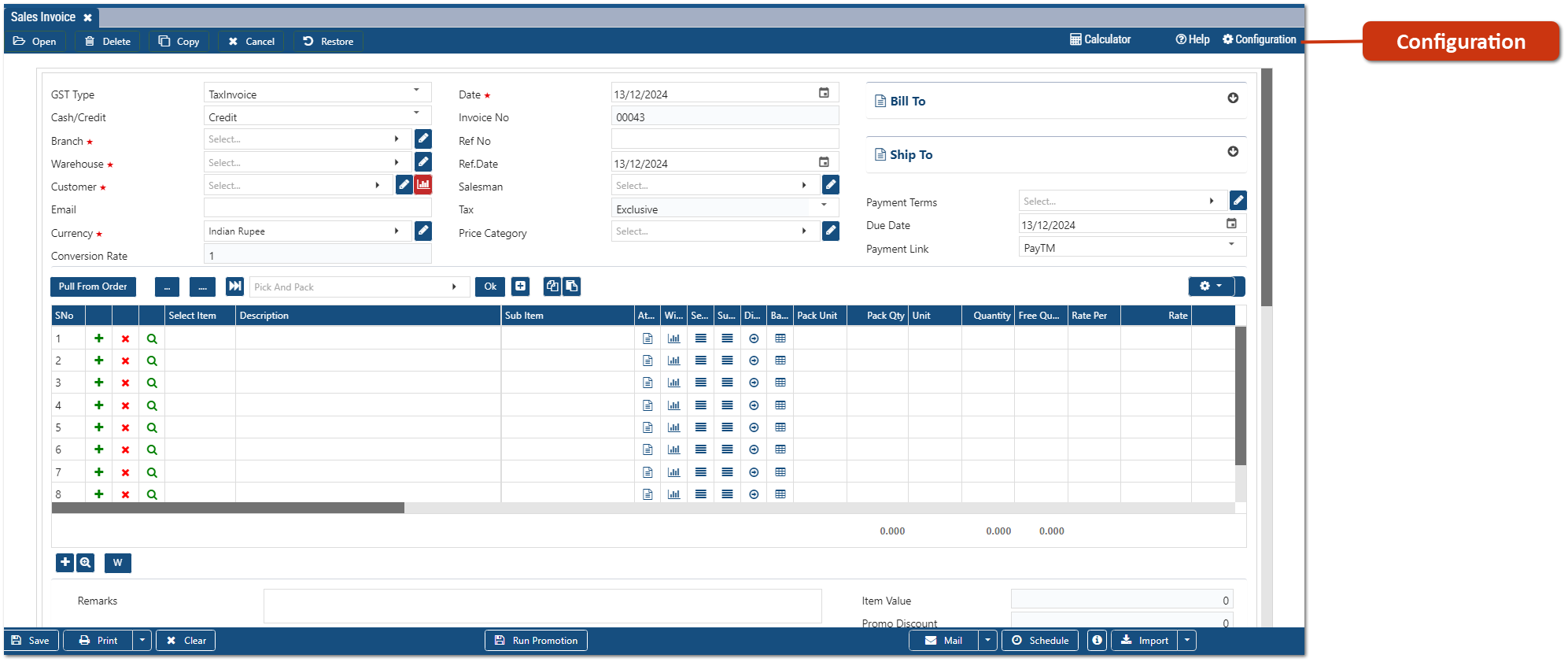This screenshot has width=1568, height=662.
Task: Click the W button below the grid
Action: [118, 563]
